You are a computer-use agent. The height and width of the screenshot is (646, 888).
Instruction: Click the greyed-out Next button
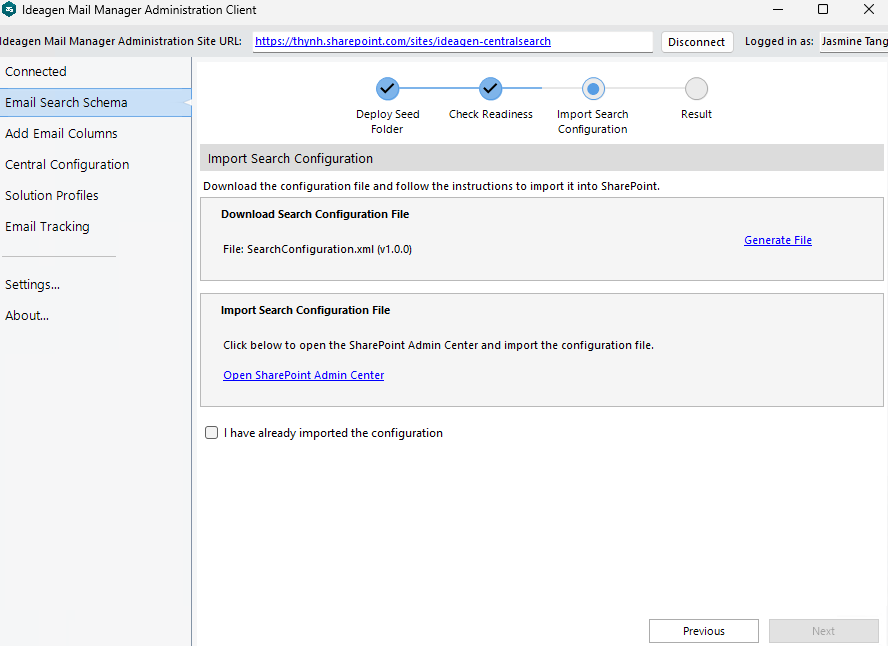coord(823,631)
